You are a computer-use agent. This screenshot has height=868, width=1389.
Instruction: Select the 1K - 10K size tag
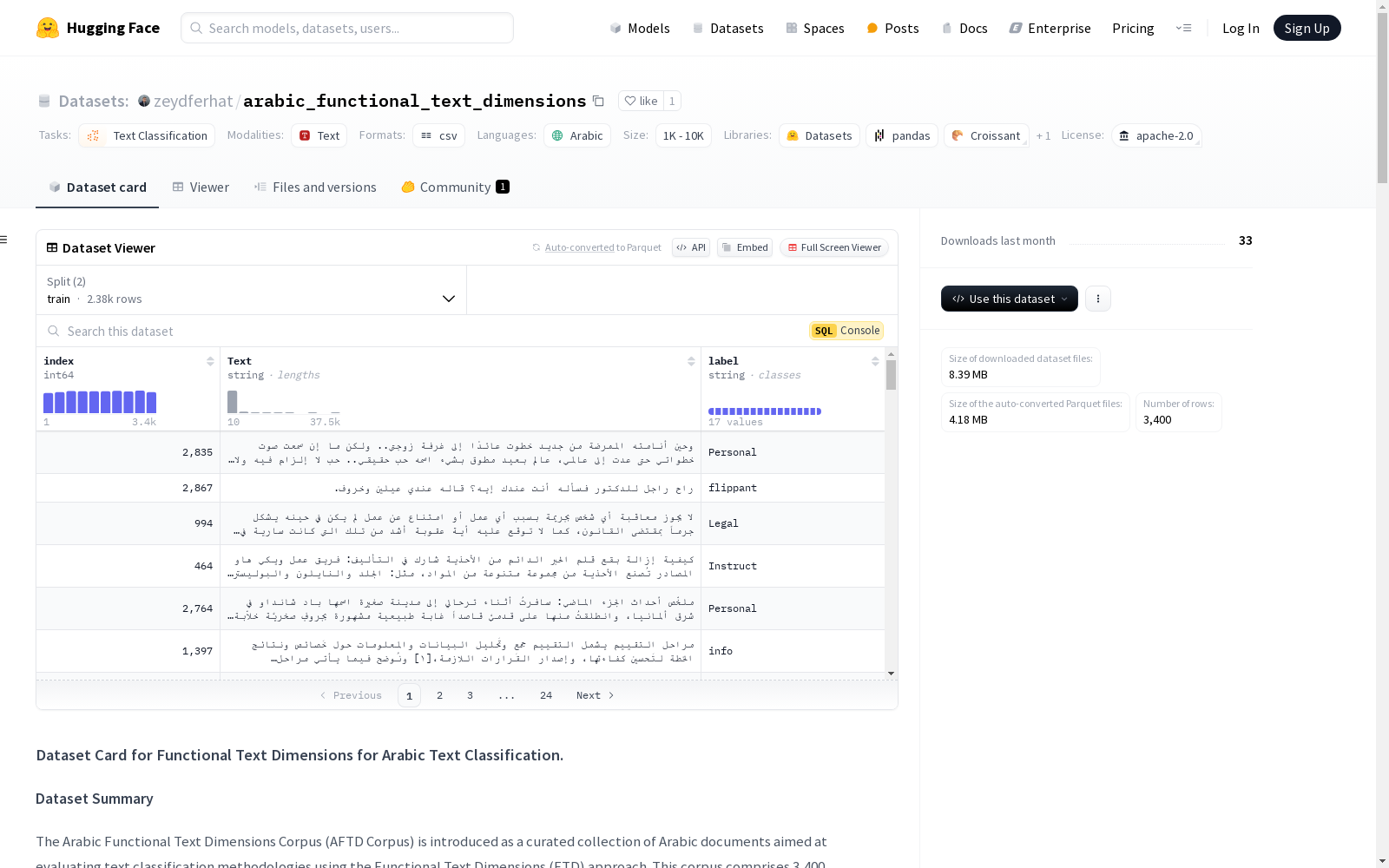pos(683,135)
